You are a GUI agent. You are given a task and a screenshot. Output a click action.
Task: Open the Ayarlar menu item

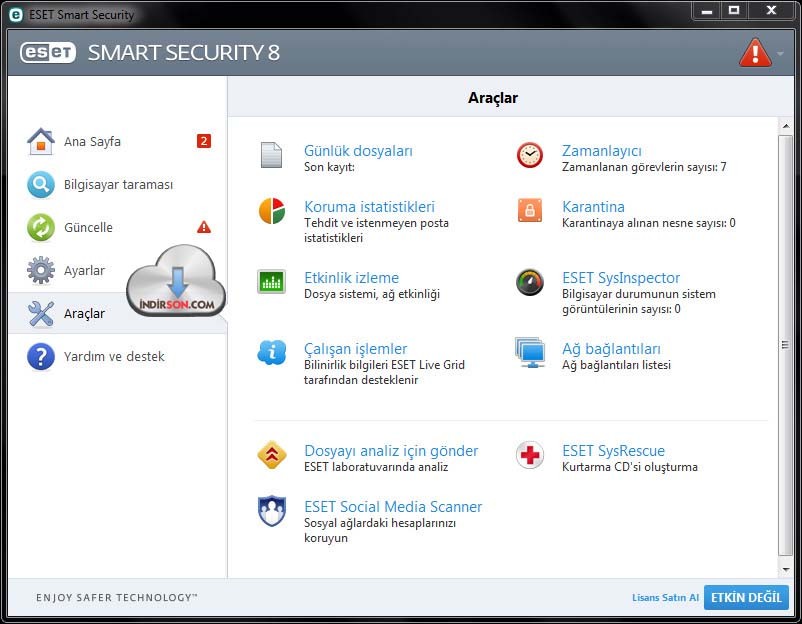pyautogui.click(x=118, y=270)
